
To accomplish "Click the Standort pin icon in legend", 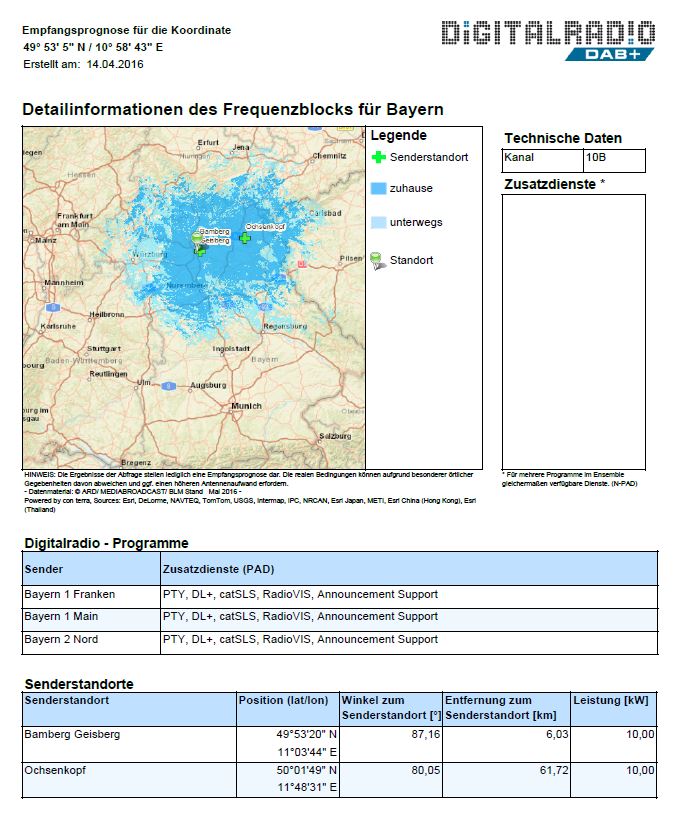I will point(377,260).
